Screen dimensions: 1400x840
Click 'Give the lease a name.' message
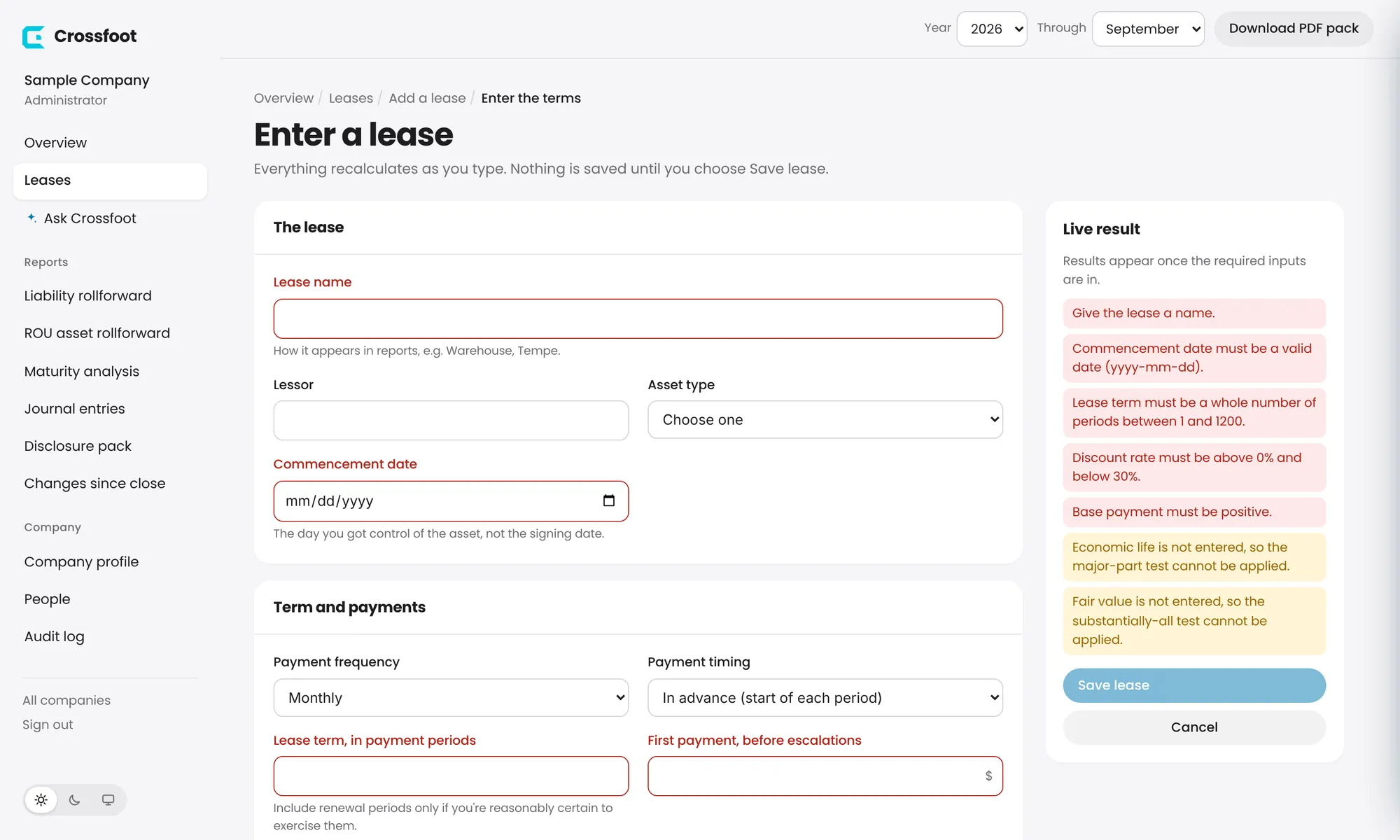pos(1193,314)
